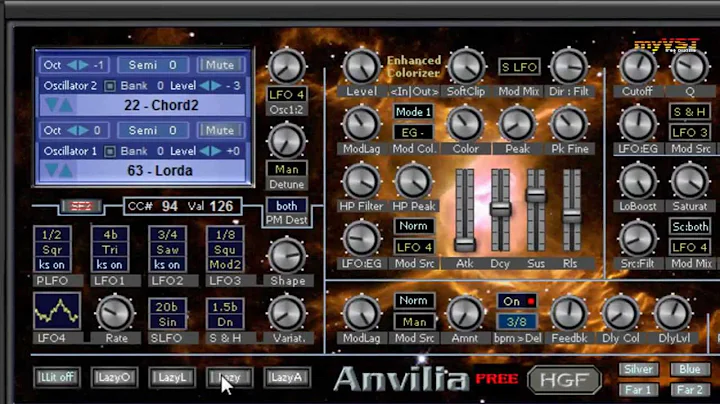Click the Variat. knob
The width and height of the screenshot is (720, 404).
(287, 314)
